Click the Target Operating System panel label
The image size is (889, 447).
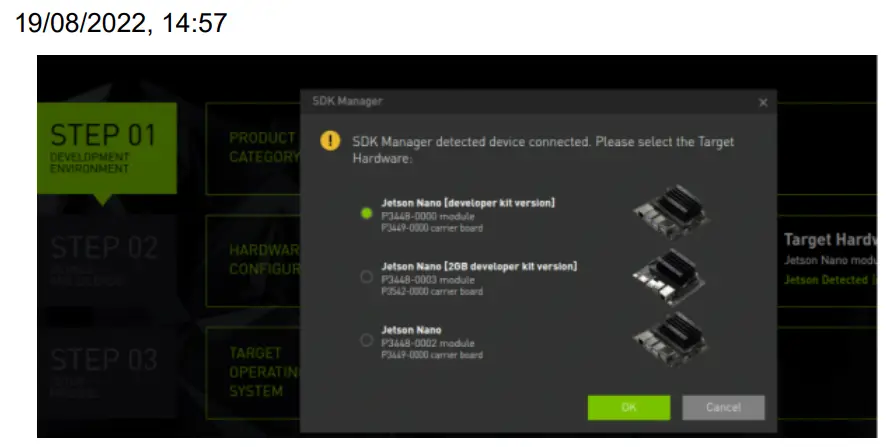coord(264,372)
